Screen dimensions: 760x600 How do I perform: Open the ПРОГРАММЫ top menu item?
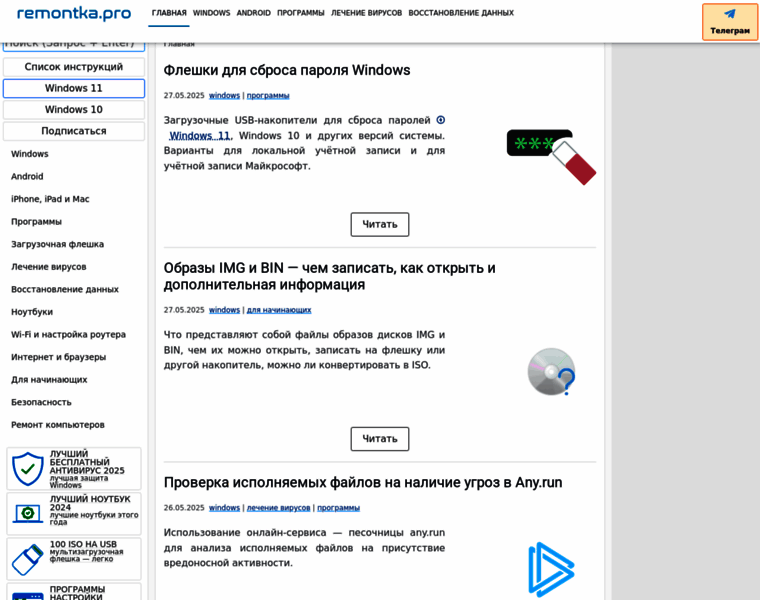[x=301, y=13]
